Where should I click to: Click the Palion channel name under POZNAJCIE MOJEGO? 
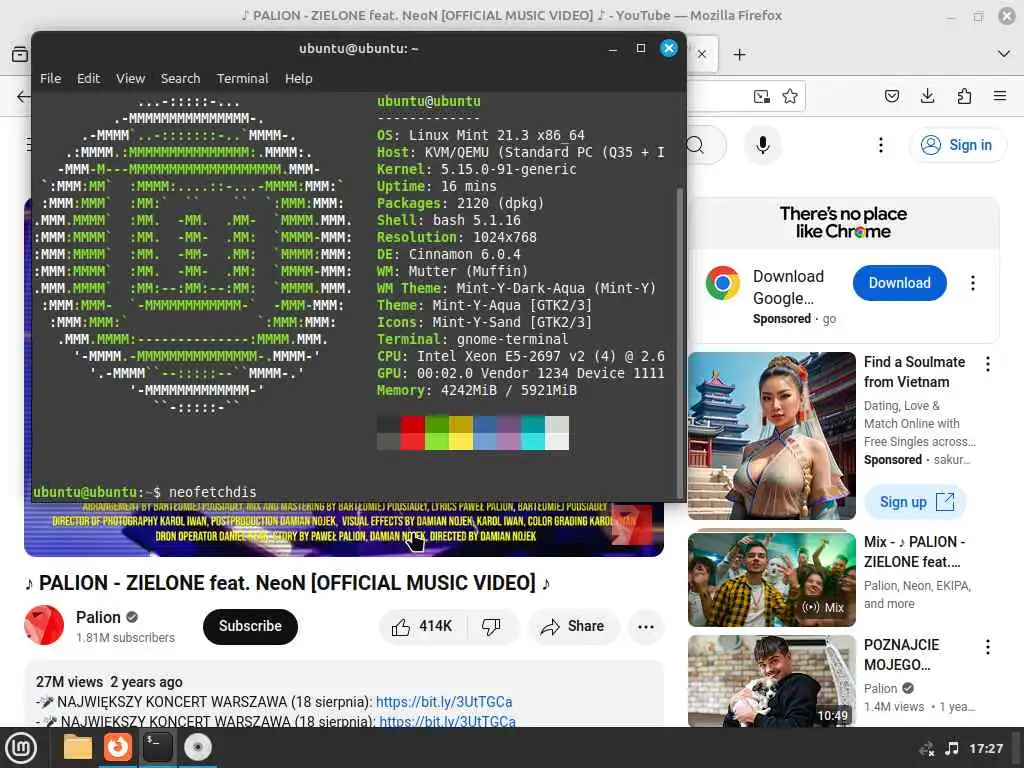[x=880, y=688]
